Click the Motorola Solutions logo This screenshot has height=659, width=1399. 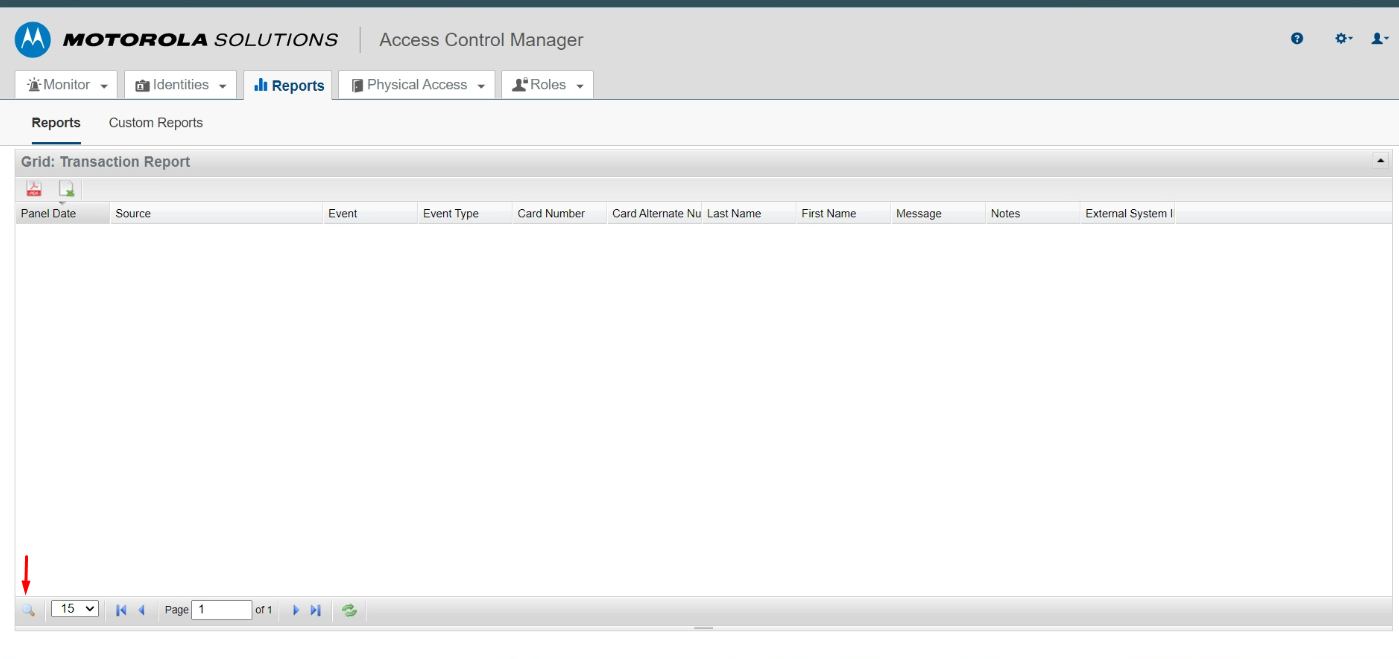pyautogui.click(x=176, y=40)
